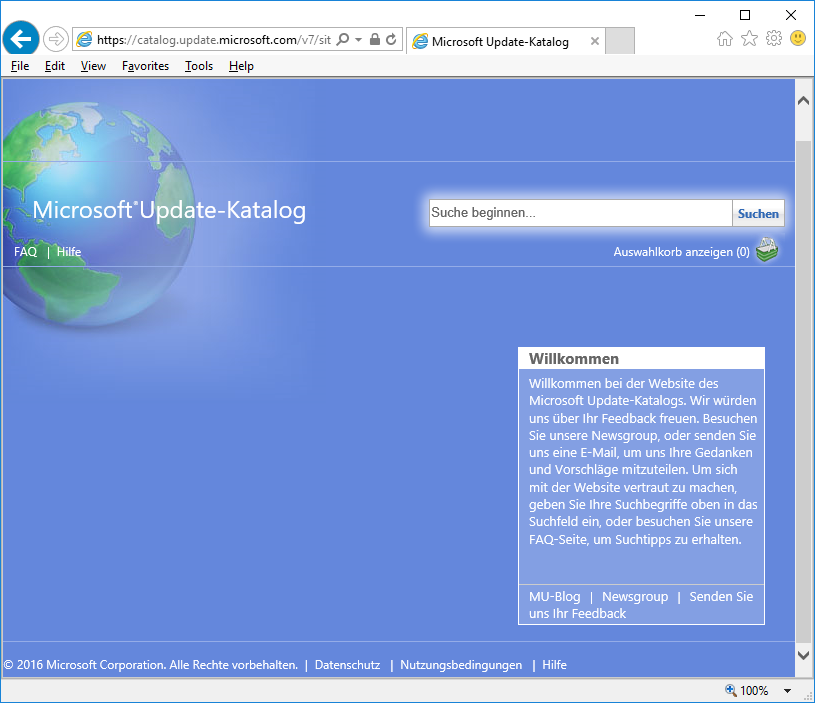Open the FAQ link under the title

coord(25,252)
